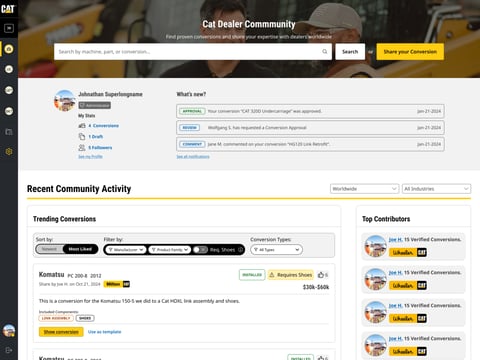
Task: Click the machine icon beside 4 Conversions
Action: click(x=82, y=126)
